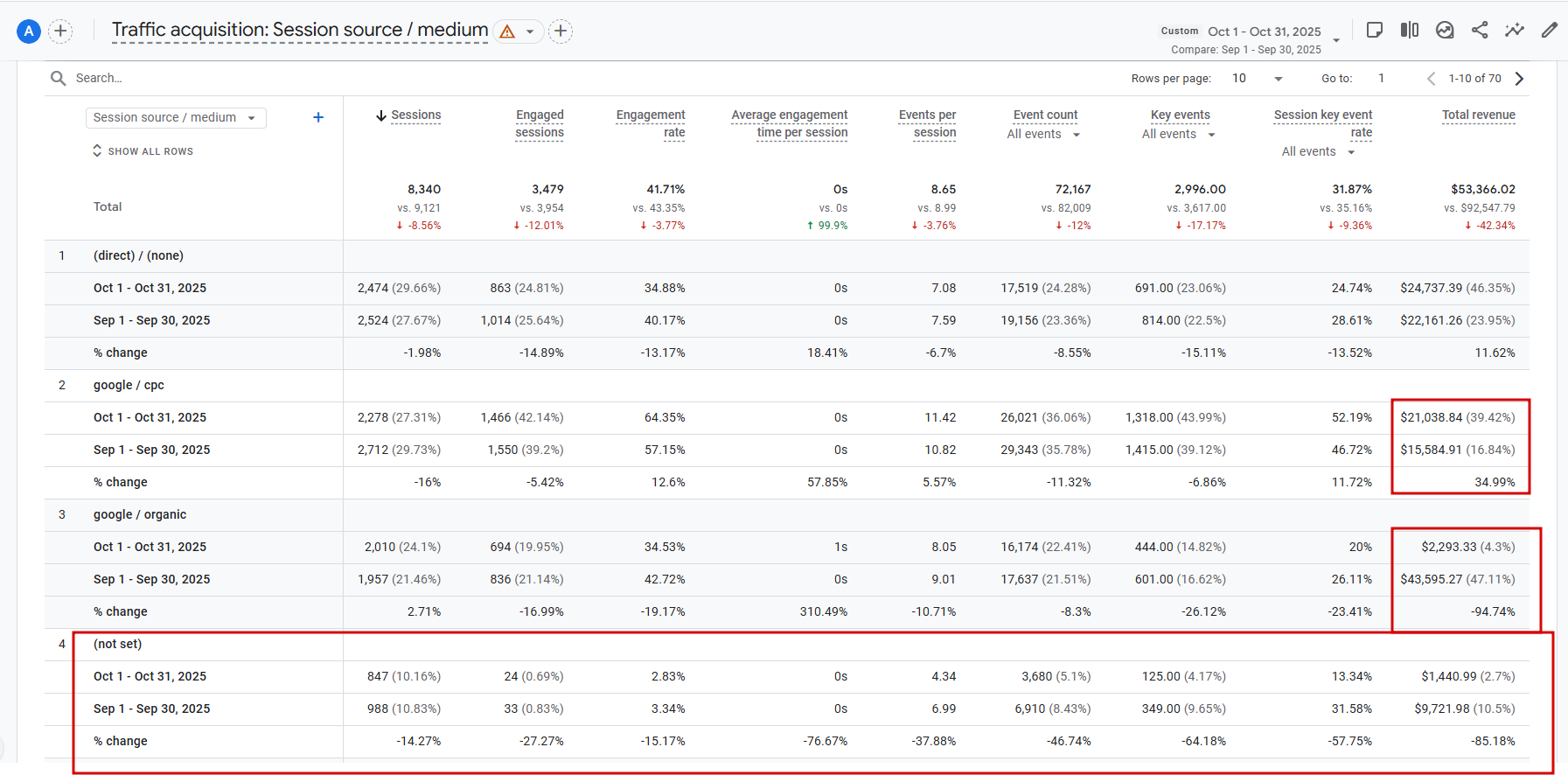Click the magnifying glass search icon

pos(59,79)
